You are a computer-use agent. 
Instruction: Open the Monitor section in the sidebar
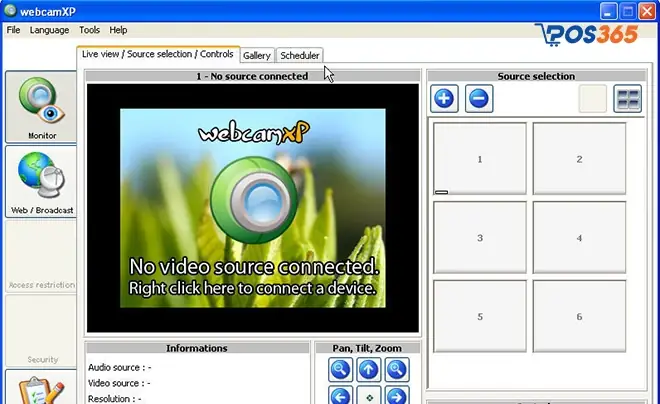[41, 107]
